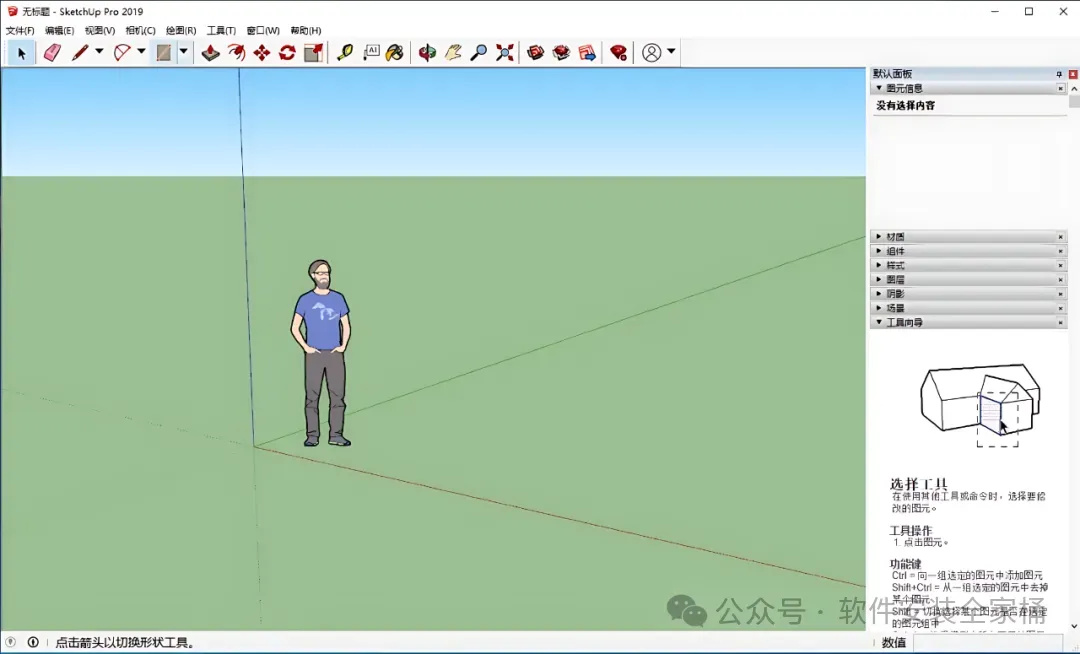The height and width of the screenshot is (654, 1080).
Task: Select the Offset tool
Action: [x=236, y=53]
